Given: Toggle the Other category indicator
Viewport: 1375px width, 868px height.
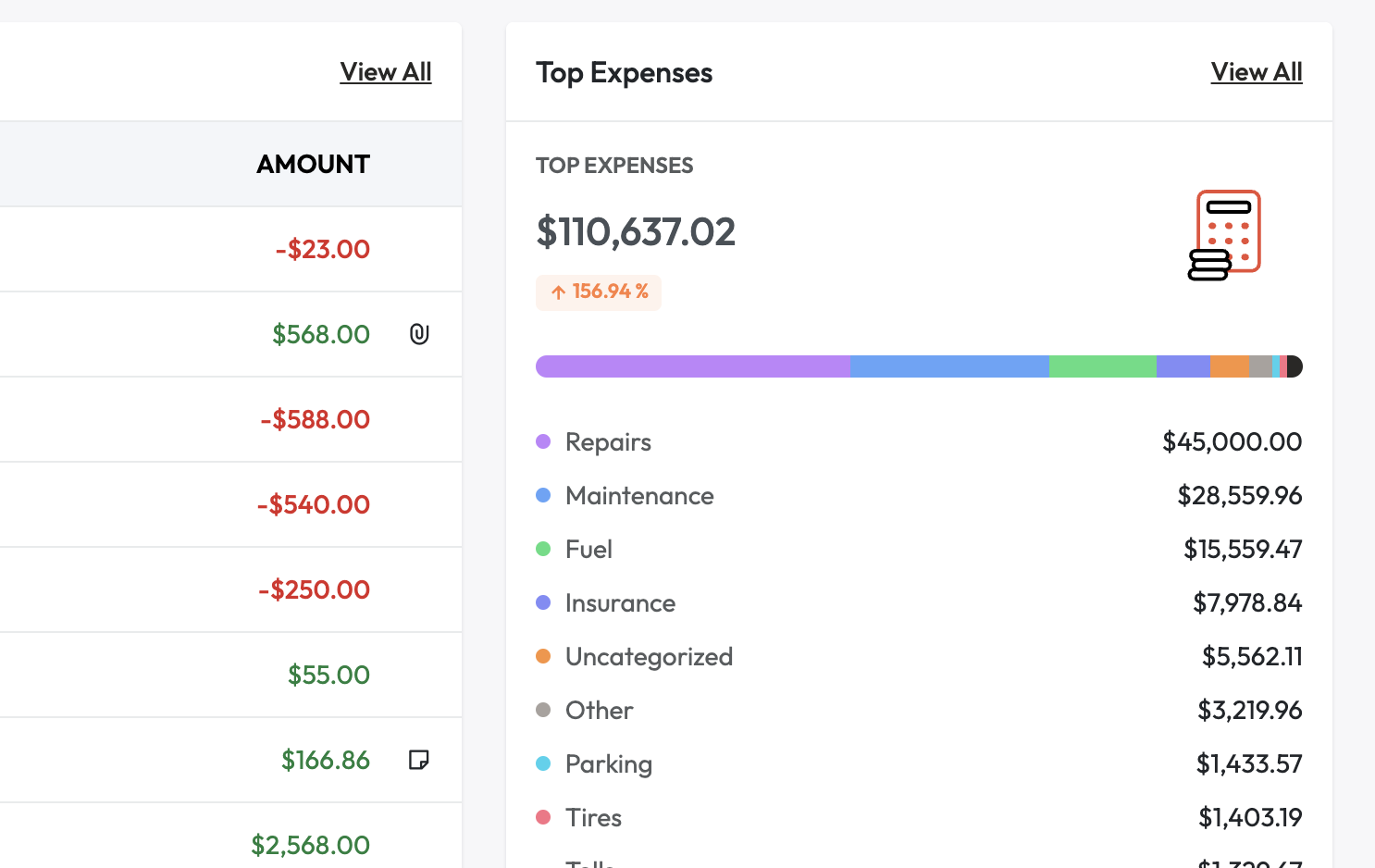Looking at the screenshot, I should 543,710.
